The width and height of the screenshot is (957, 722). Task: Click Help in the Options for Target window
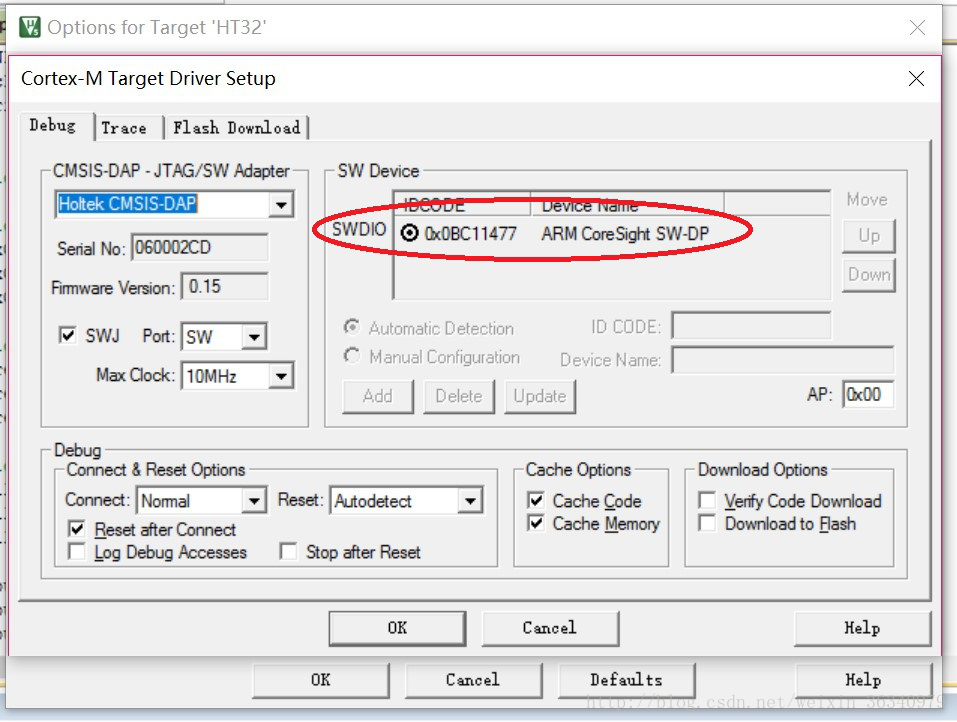pyautogui.click(x=864, y=680)
